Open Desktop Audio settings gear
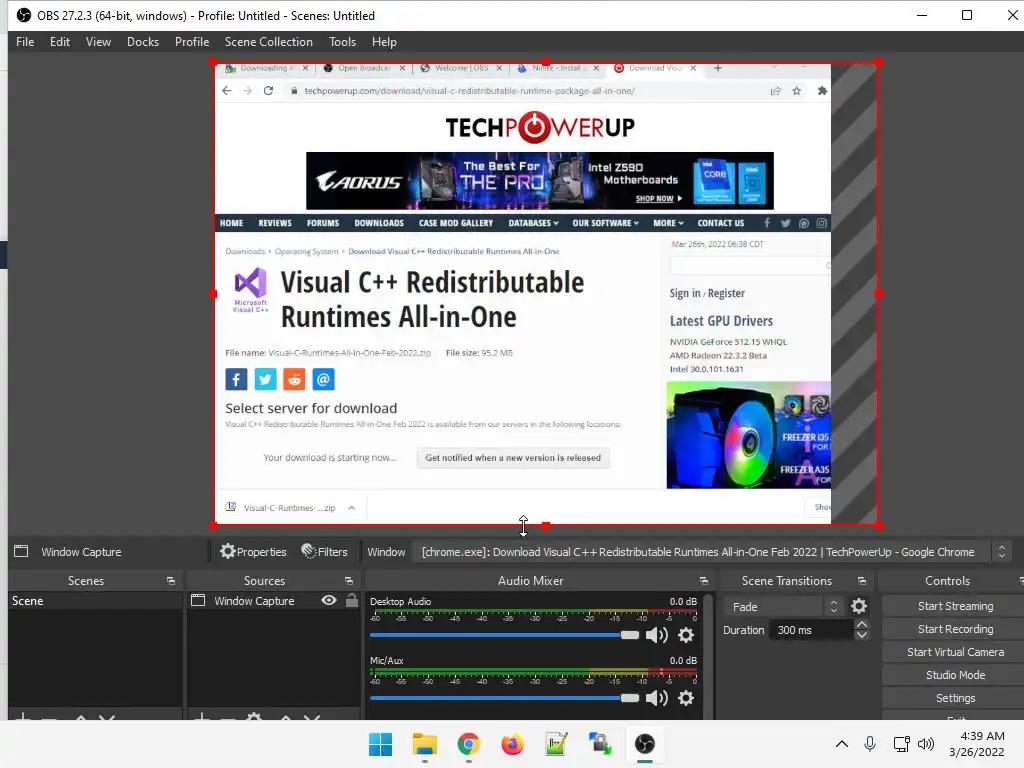Viewport: 1024px width, 768px height. [x=686, y=635]
